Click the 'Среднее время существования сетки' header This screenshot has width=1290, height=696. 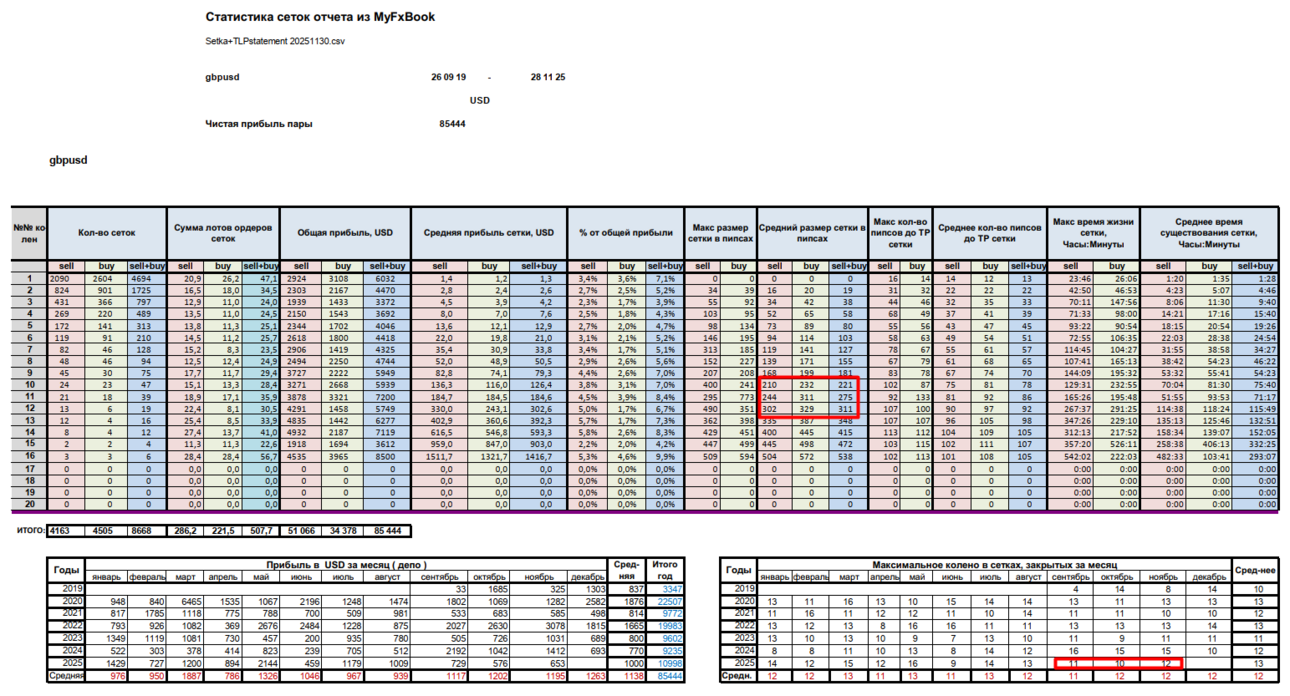[x=1210, y=234]
